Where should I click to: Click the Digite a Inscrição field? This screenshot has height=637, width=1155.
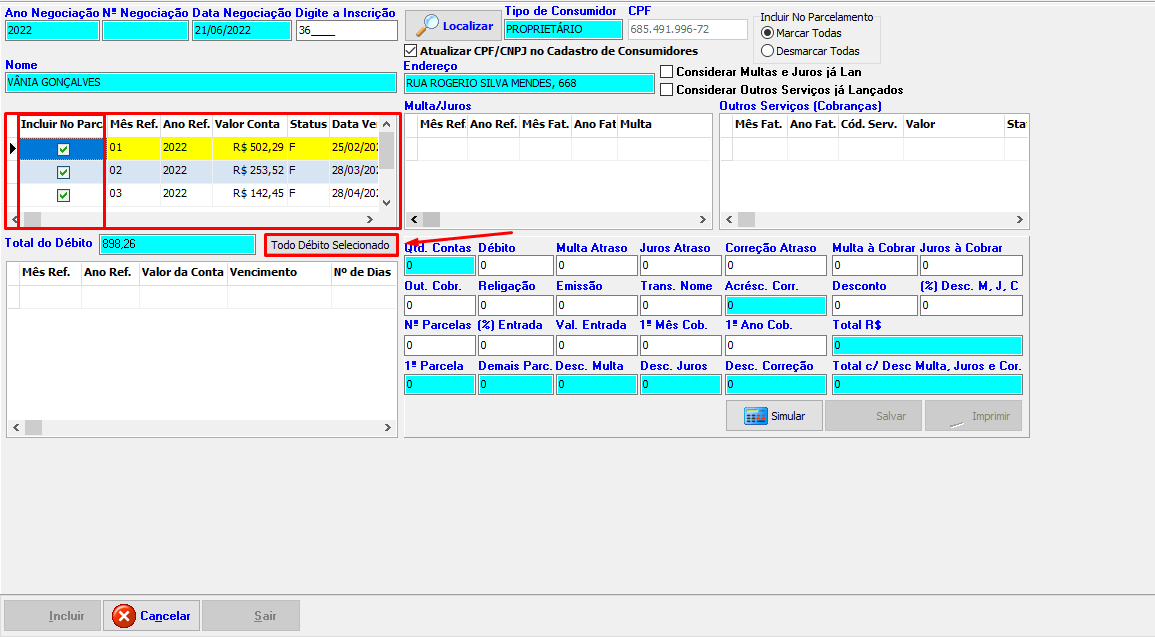click(x=346, y=30)
